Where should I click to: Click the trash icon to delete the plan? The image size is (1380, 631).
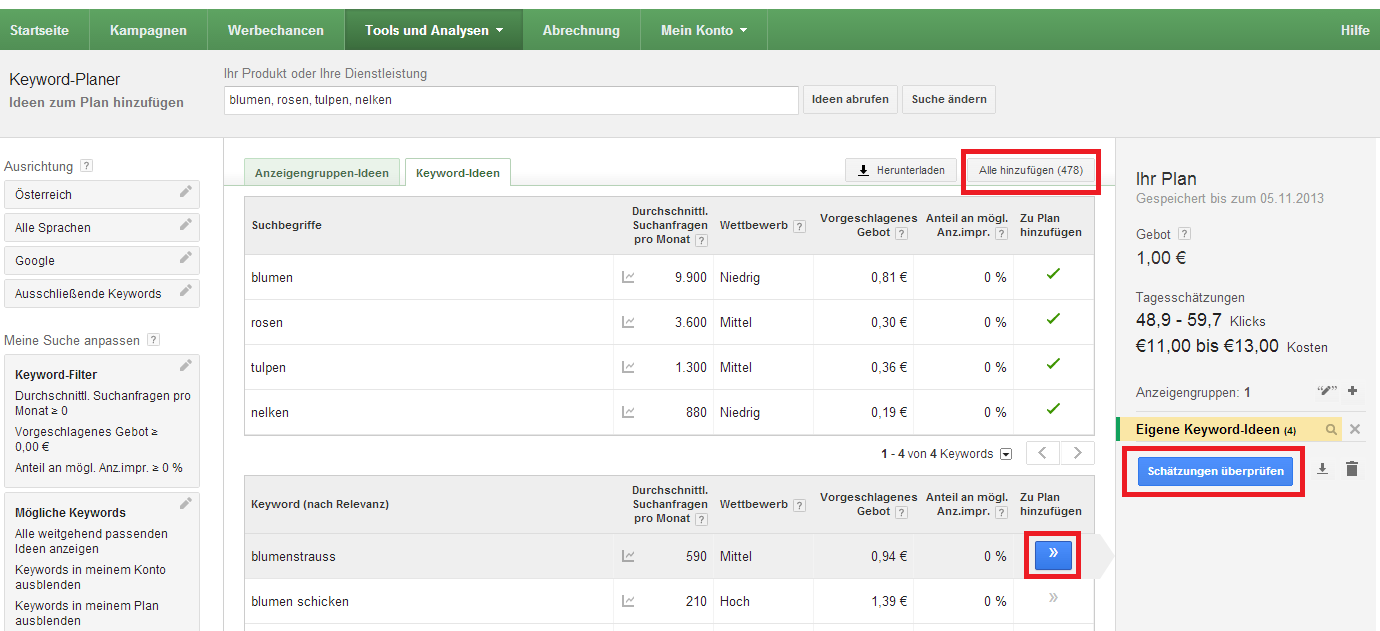(x=1351, y=468)
